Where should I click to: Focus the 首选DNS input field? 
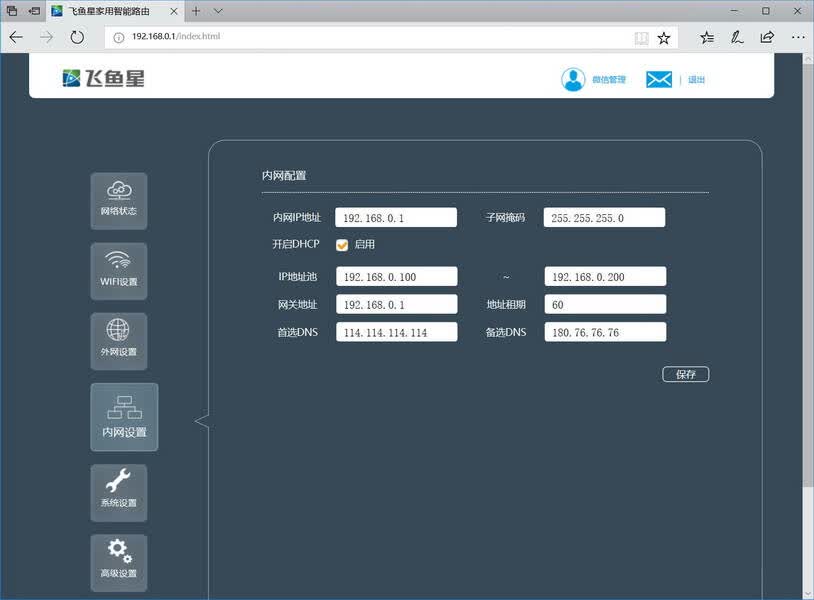(x=397, y=332)
